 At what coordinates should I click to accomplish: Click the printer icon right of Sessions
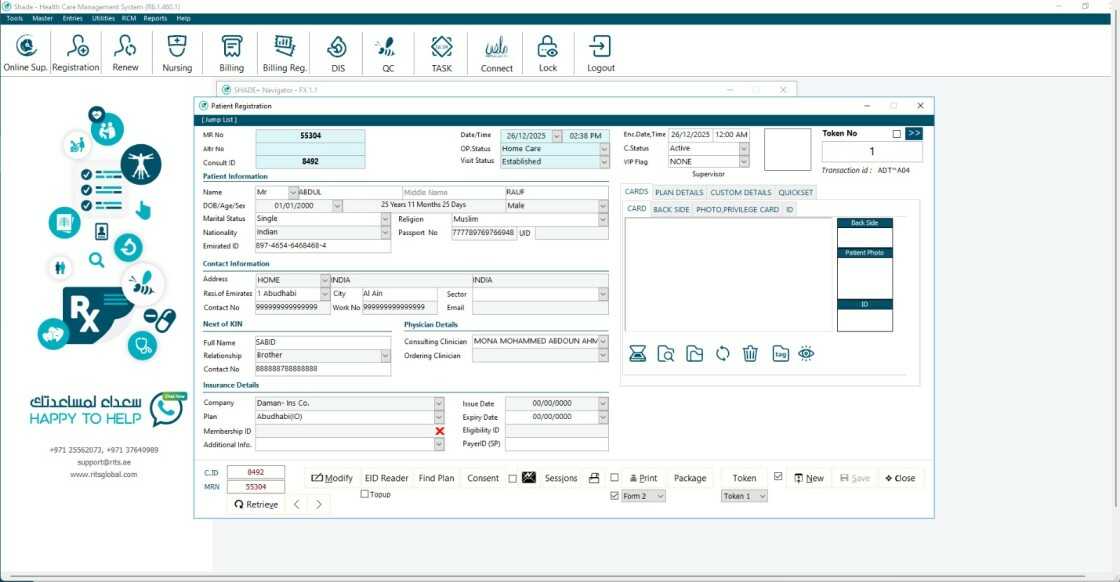coord(594,478)
